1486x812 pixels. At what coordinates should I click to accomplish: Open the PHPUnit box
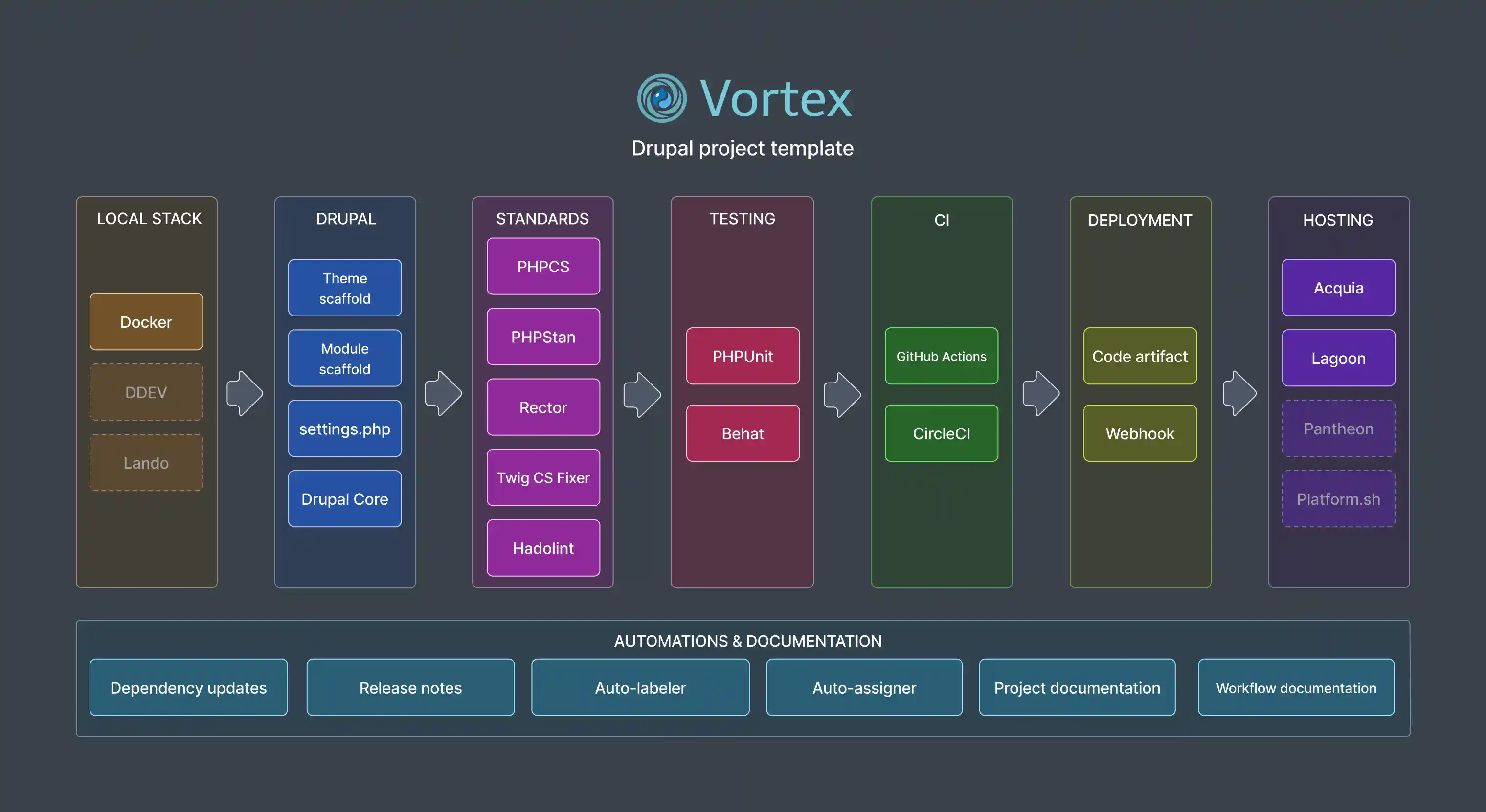[743, 356]
